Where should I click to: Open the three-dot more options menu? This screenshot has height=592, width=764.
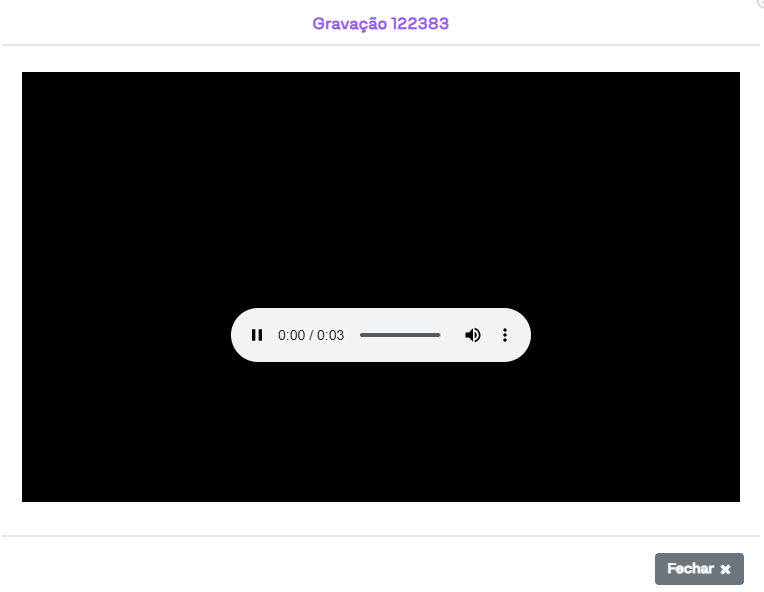(505, 335)
